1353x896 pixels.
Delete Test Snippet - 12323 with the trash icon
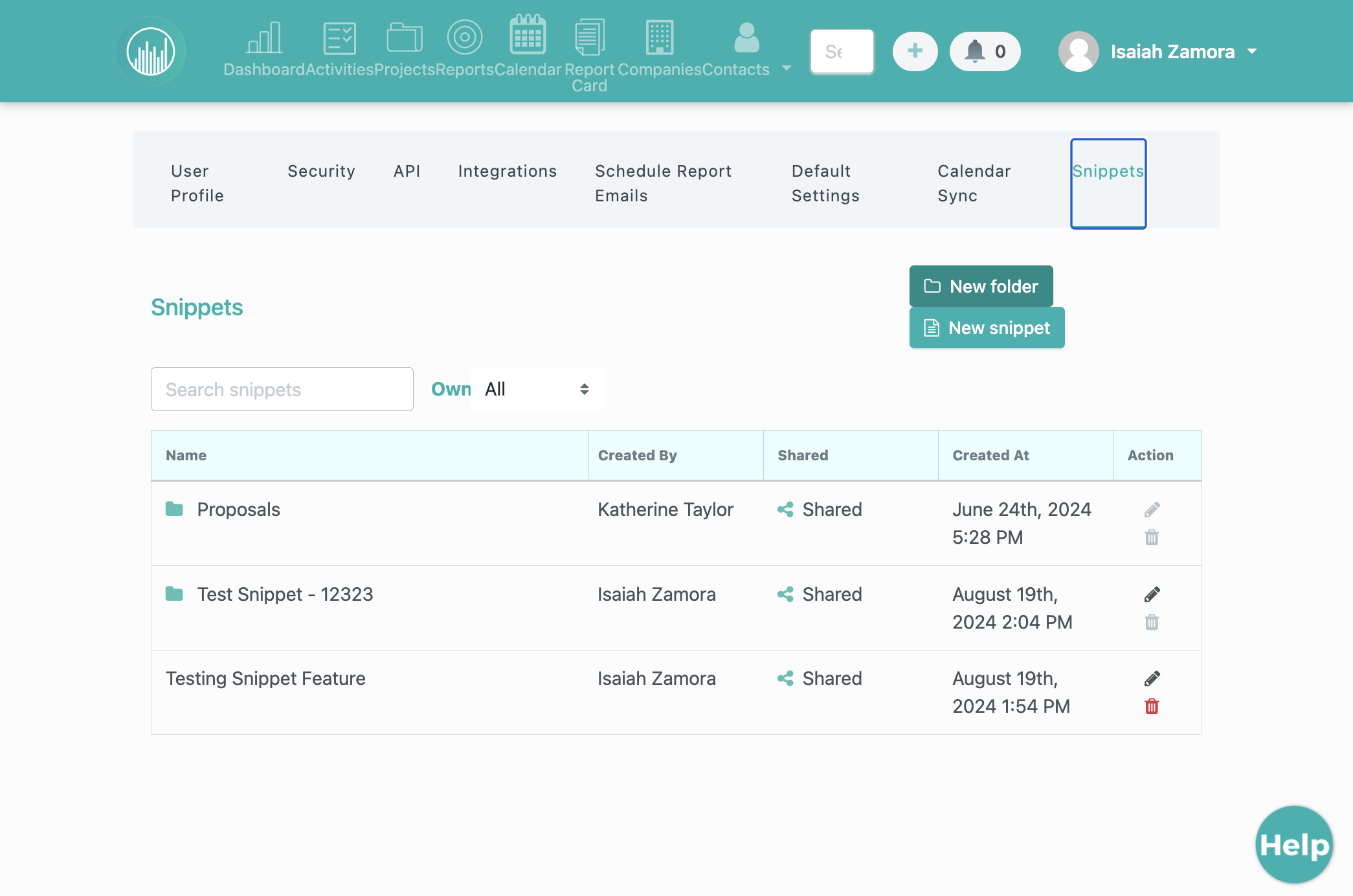coord(1152,622)
